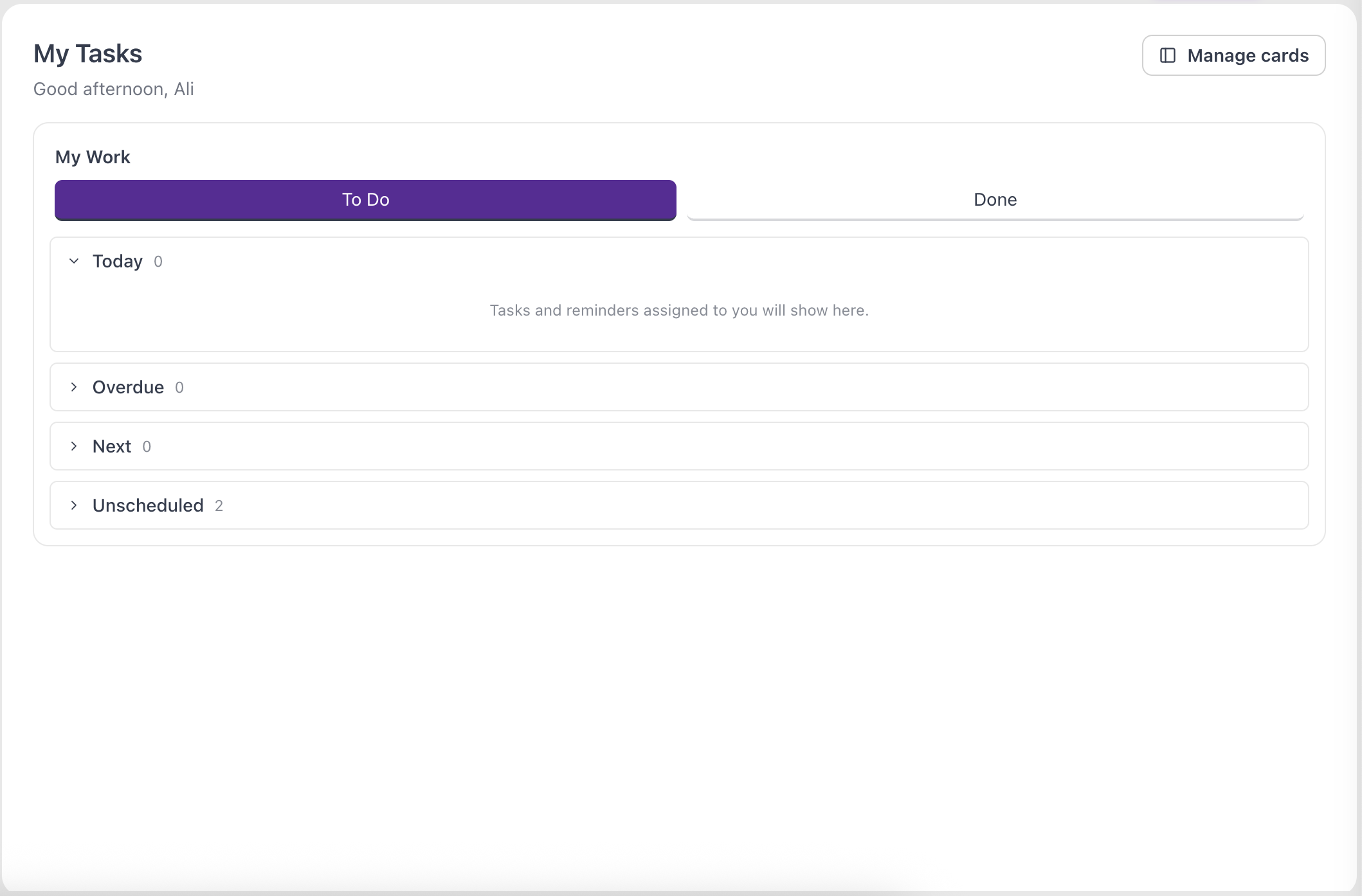Switch to the Done tab
Screen dimensions: 1362x896
(995, 200)
